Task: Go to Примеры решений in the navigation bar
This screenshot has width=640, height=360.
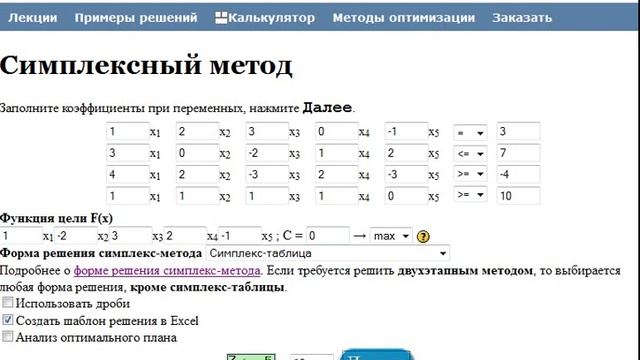Action: pyautogui.click(x=136, y=18)
